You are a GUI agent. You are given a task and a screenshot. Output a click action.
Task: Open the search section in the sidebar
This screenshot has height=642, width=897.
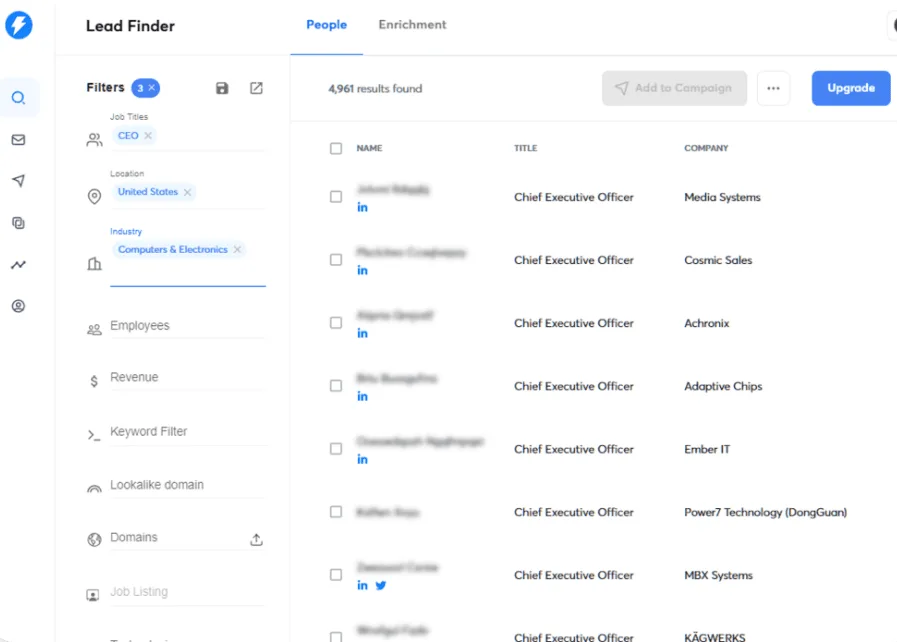click(19, 98)
